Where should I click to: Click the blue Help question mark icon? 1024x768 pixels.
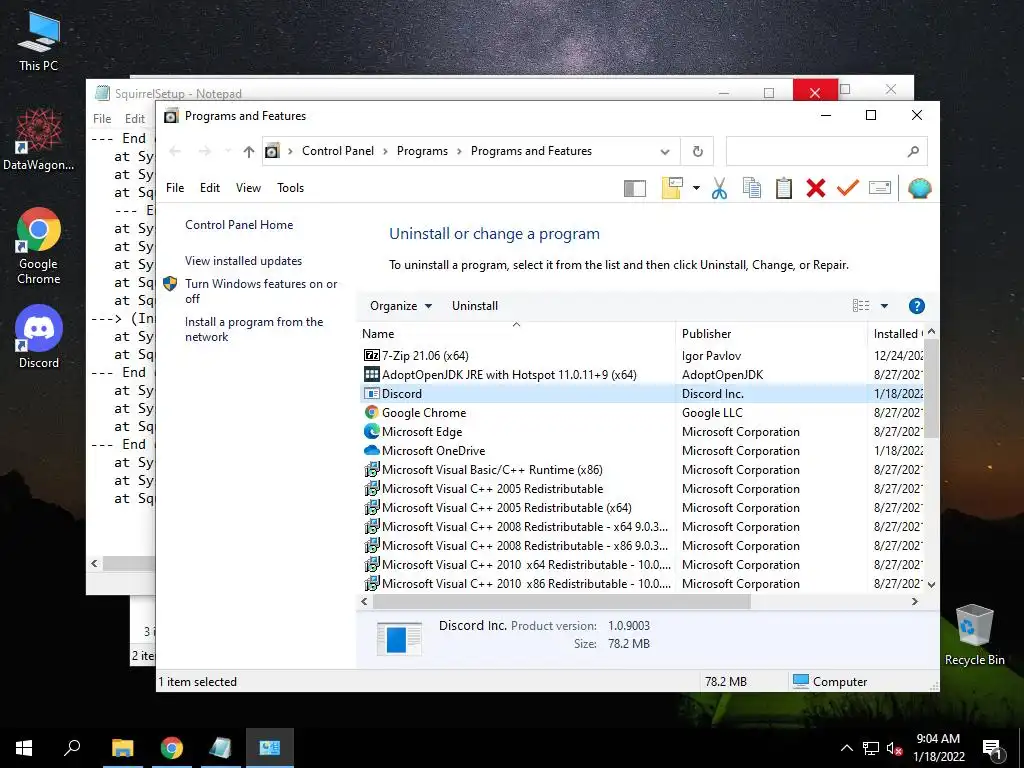[916, 306]
